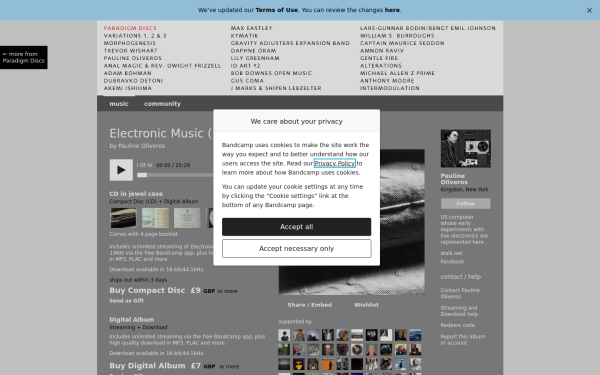Switch to the community tab
The height and width of the screenshot is (375, 600).
point(162,104)
